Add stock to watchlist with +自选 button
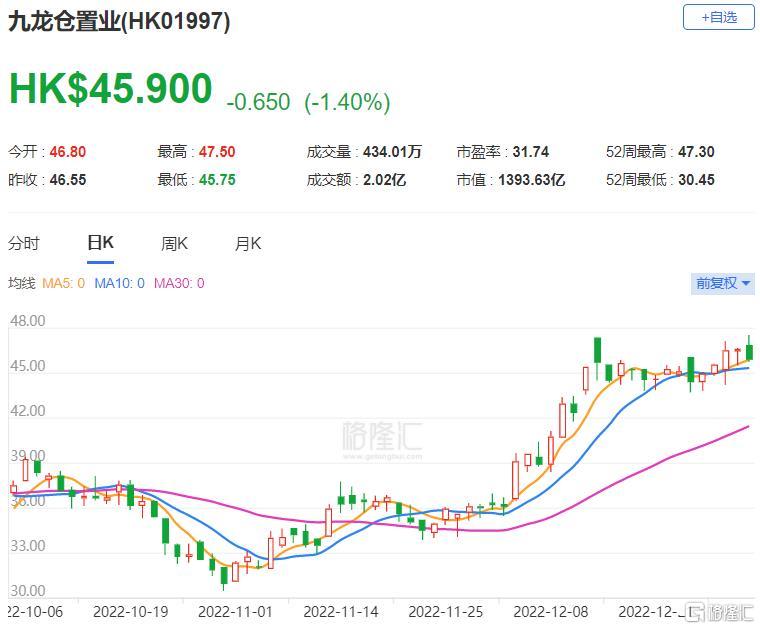 (719, 17)
